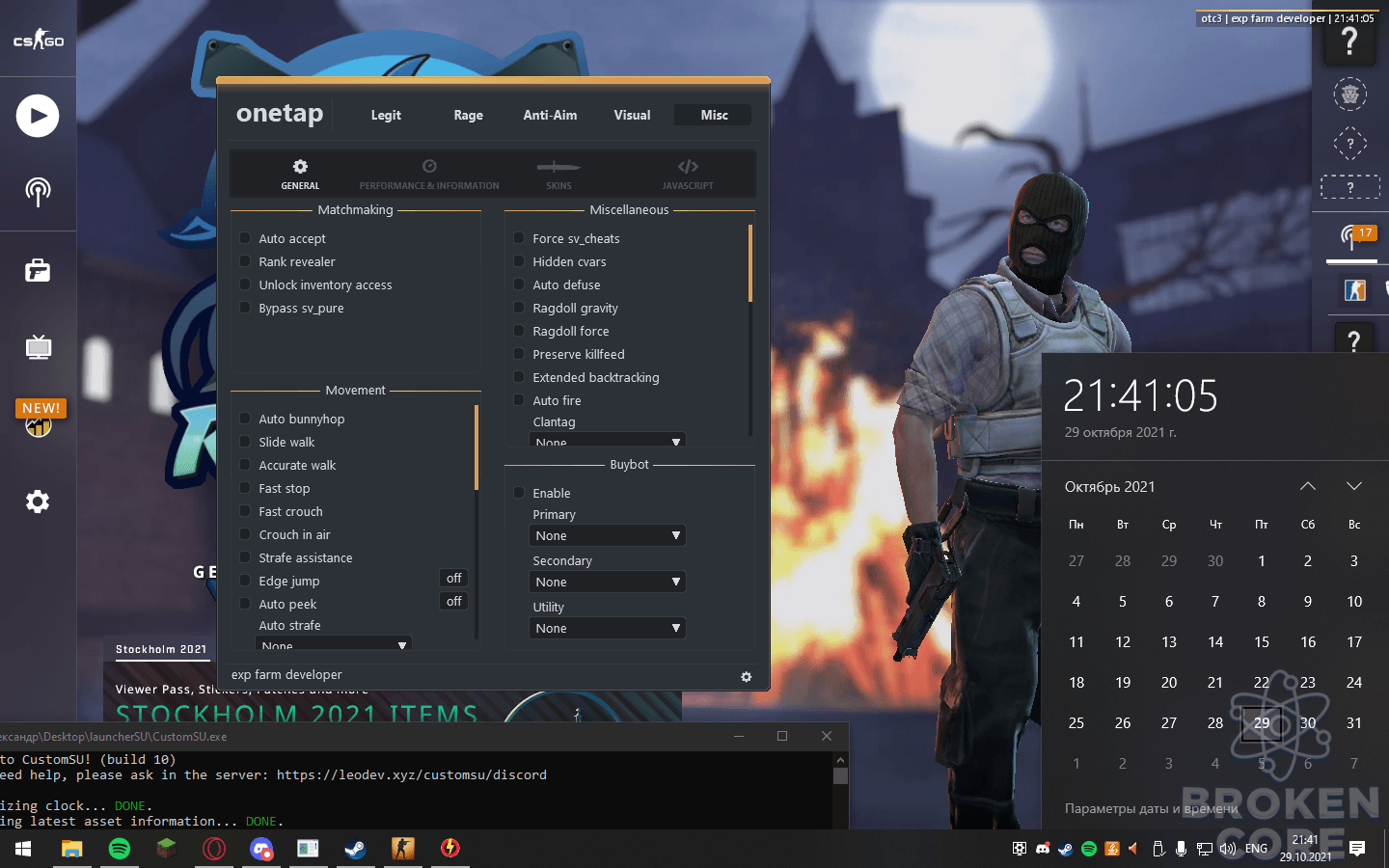1389x868 pixels.
Task: Open the Anti-Aim tab
Action: 551,115
